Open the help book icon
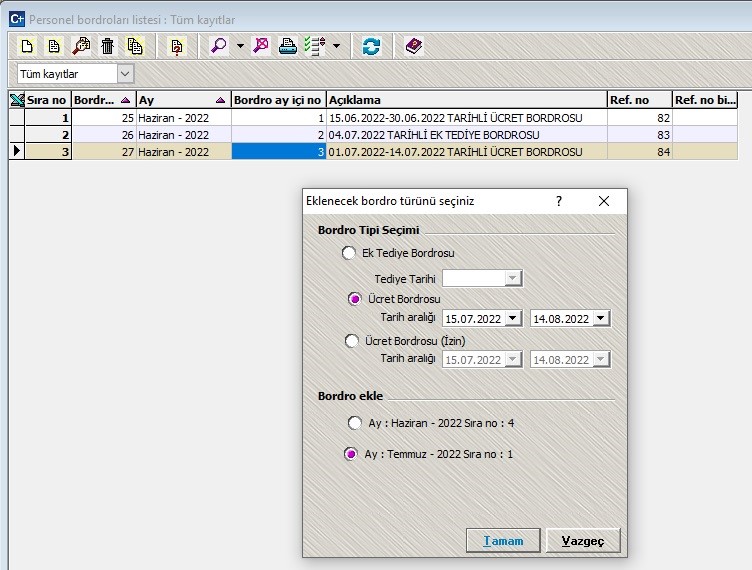 pos(414,47)
